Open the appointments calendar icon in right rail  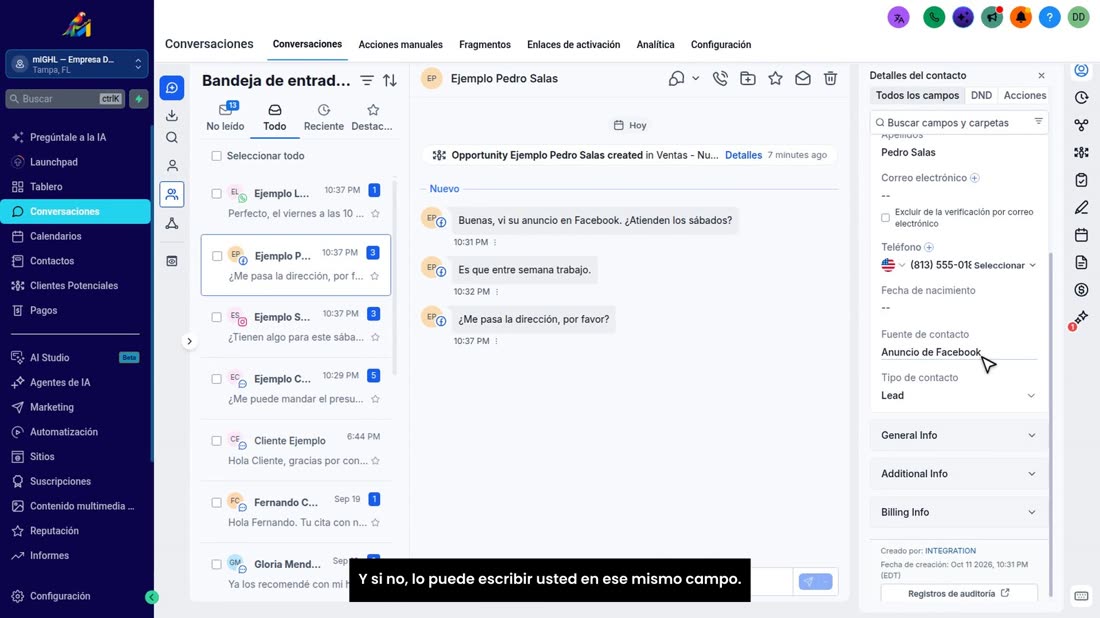[1081, 235]
